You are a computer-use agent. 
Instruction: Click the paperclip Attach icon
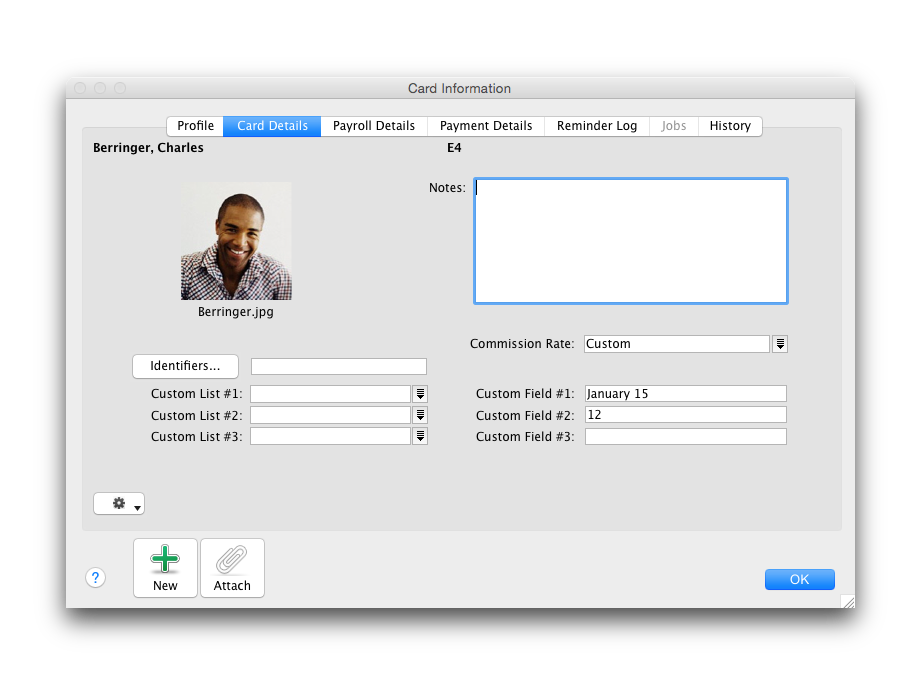click(232, 561)
